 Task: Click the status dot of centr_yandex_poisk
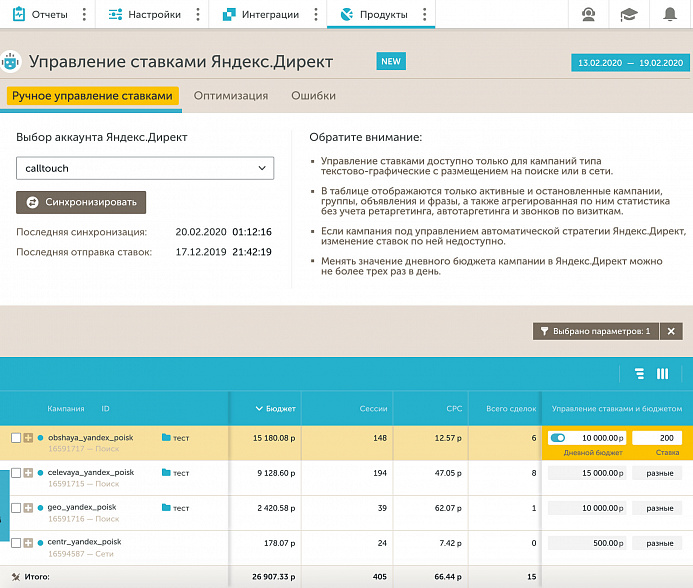pos(40,542)
